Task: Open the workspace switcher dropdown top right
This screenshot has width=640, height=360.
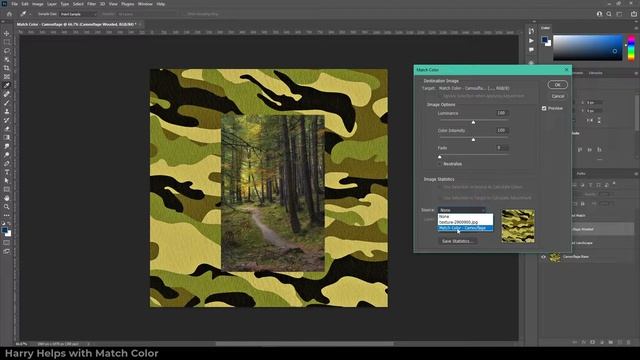Action: (x=619, y=14)
